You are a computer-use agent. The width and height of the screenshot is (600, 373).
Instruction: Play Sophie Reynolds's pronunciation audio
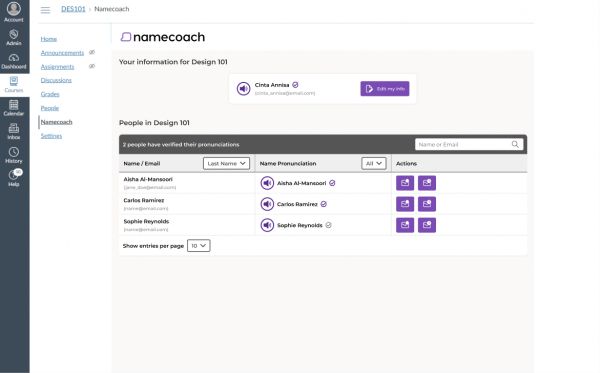coord(267,225)
